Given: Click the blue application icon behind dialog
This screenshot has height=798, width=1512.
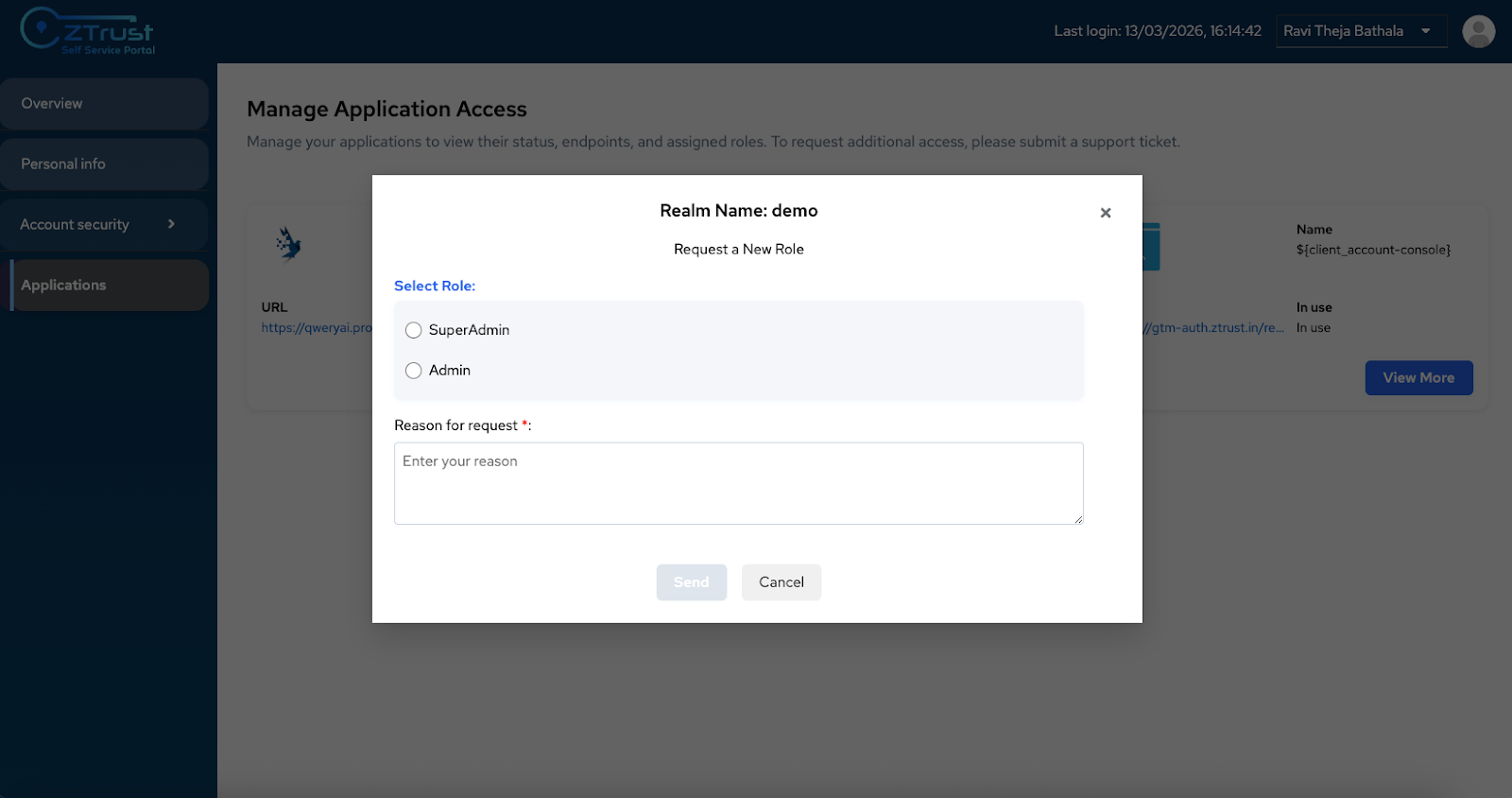Looking at the screenshot, I should [x=1151, y=247].
